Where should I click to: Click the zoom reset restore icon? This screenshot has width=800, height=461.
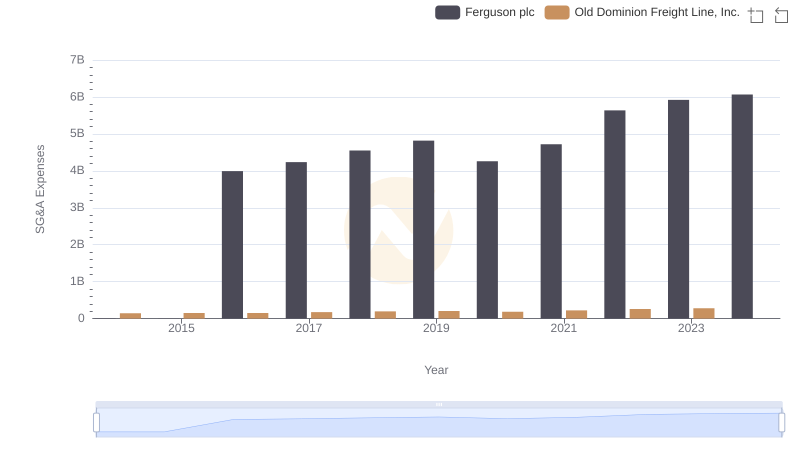tap(781, 15)
